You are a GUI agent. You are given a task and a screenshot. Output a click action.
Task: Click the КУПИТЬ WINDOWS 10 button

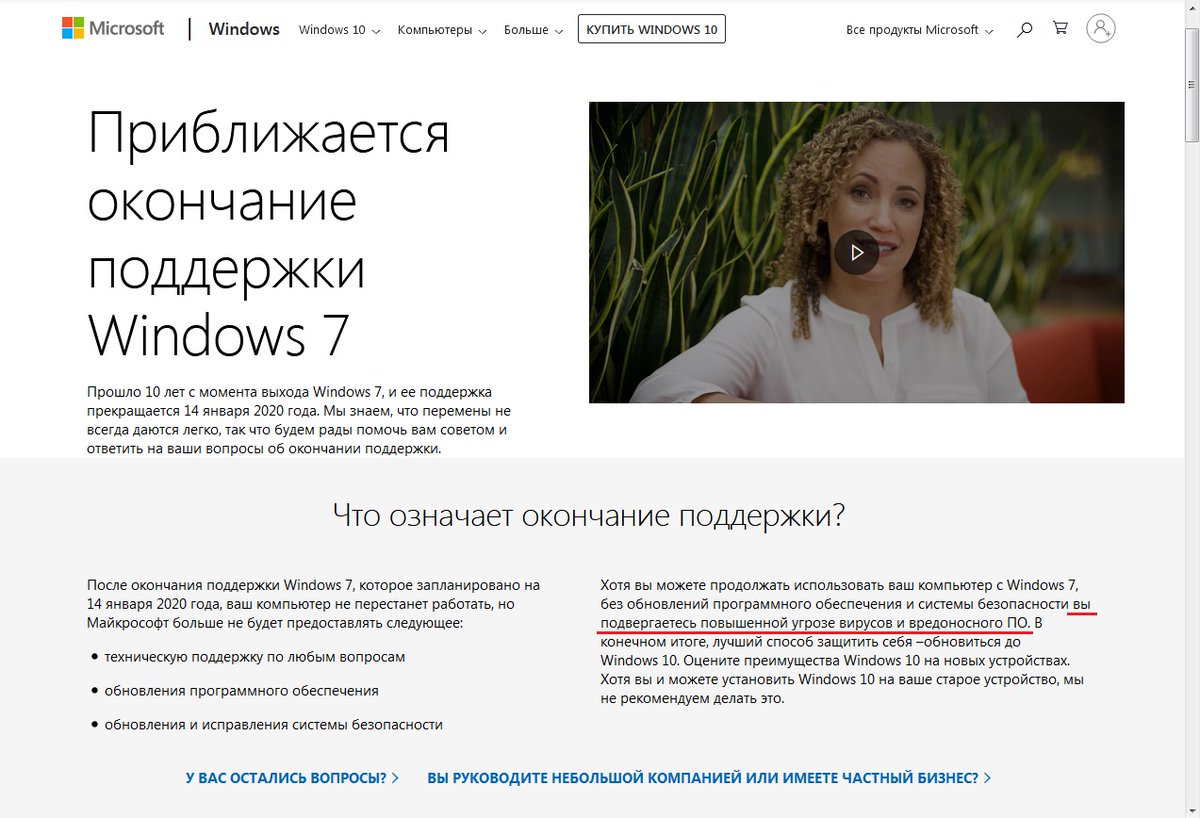(651, 28)
